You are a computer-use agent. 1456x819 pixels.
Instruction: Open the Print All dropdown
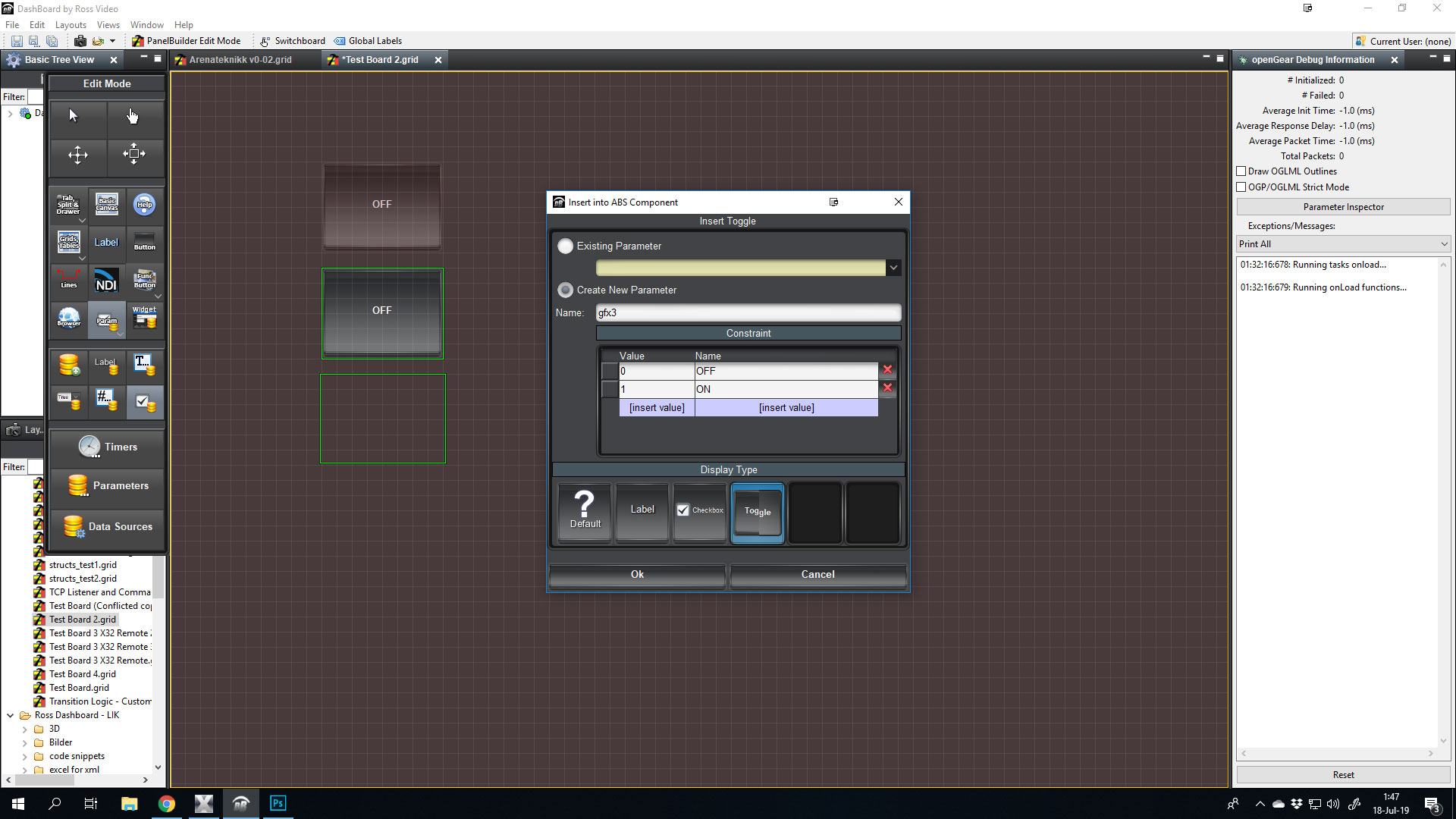(1343, 244)
